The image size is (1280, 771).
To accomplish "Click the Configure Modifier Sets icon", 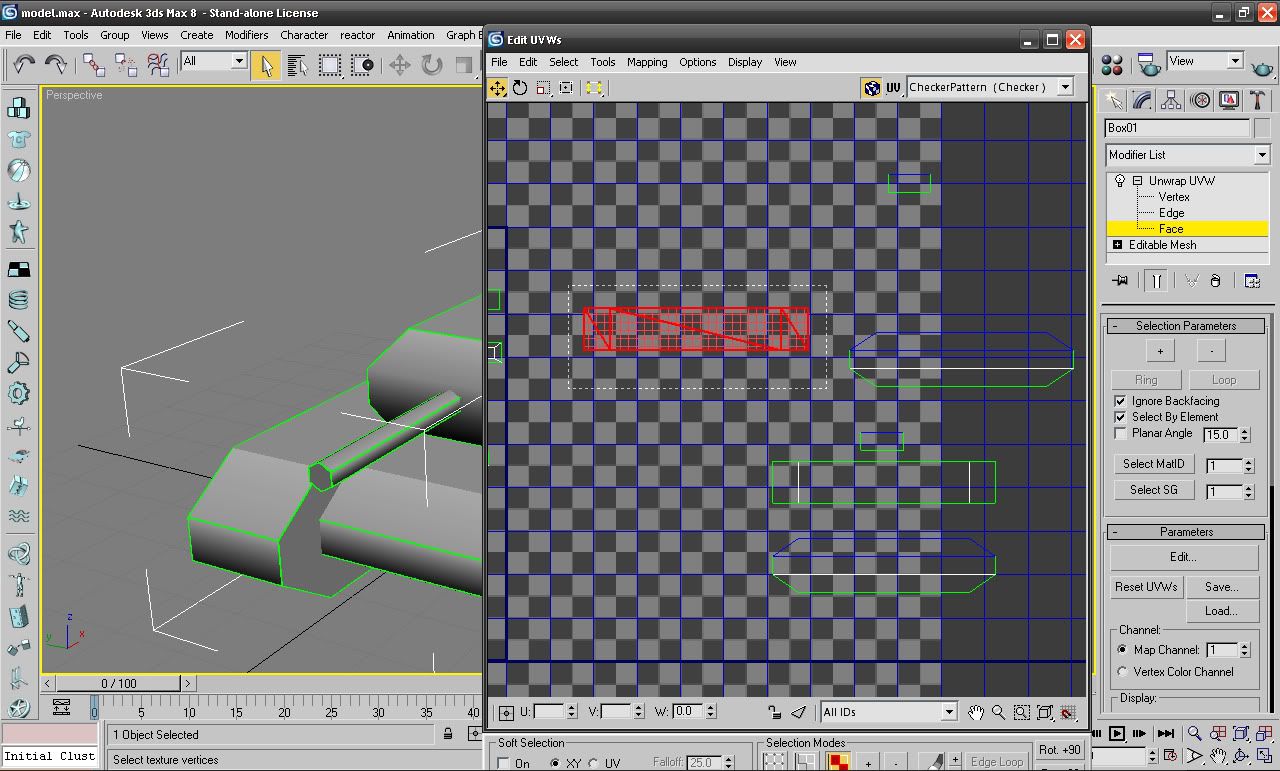I will (x=1252, y=281).
